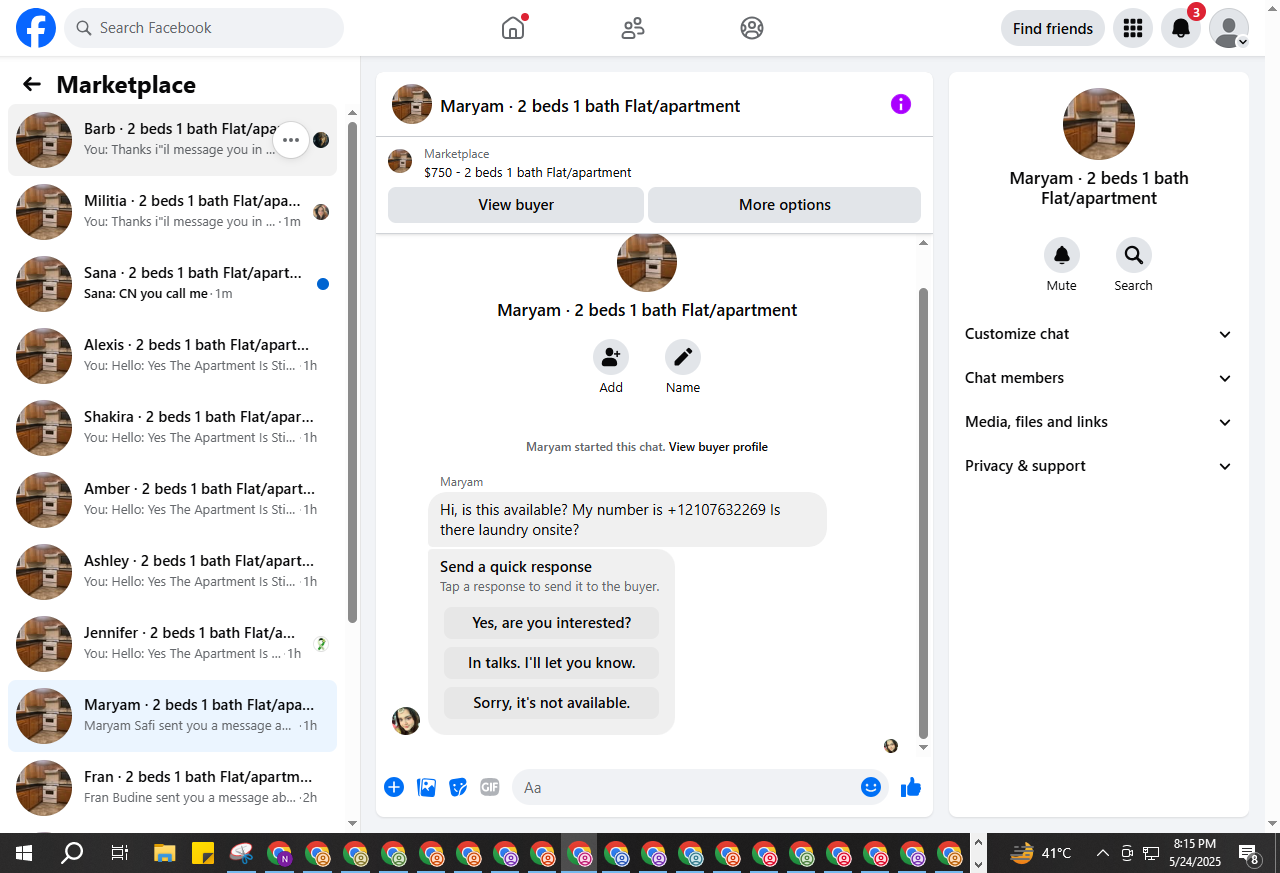Open the purple conversation information icon

tap(901, 104)
